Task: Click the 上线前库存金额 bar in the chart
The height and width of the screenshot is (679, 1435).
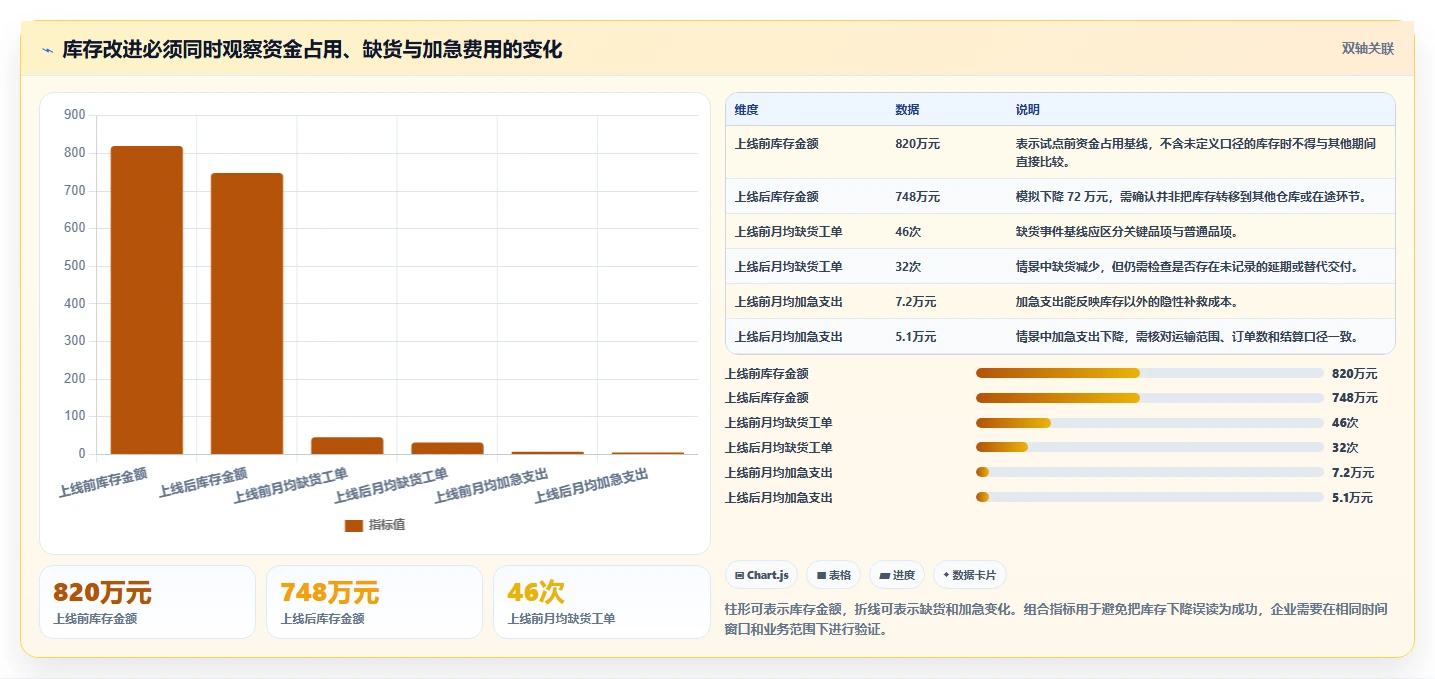Action: (147, 300)
